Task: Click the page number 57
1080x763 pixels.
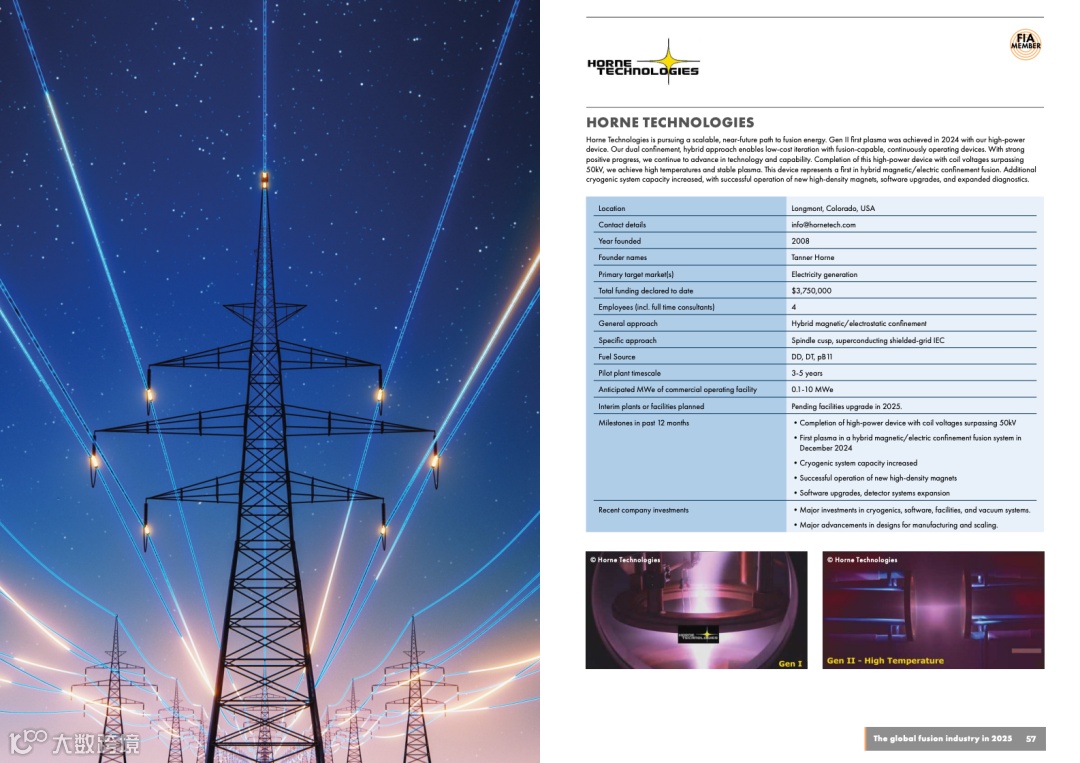Action: coord(1030,738)
